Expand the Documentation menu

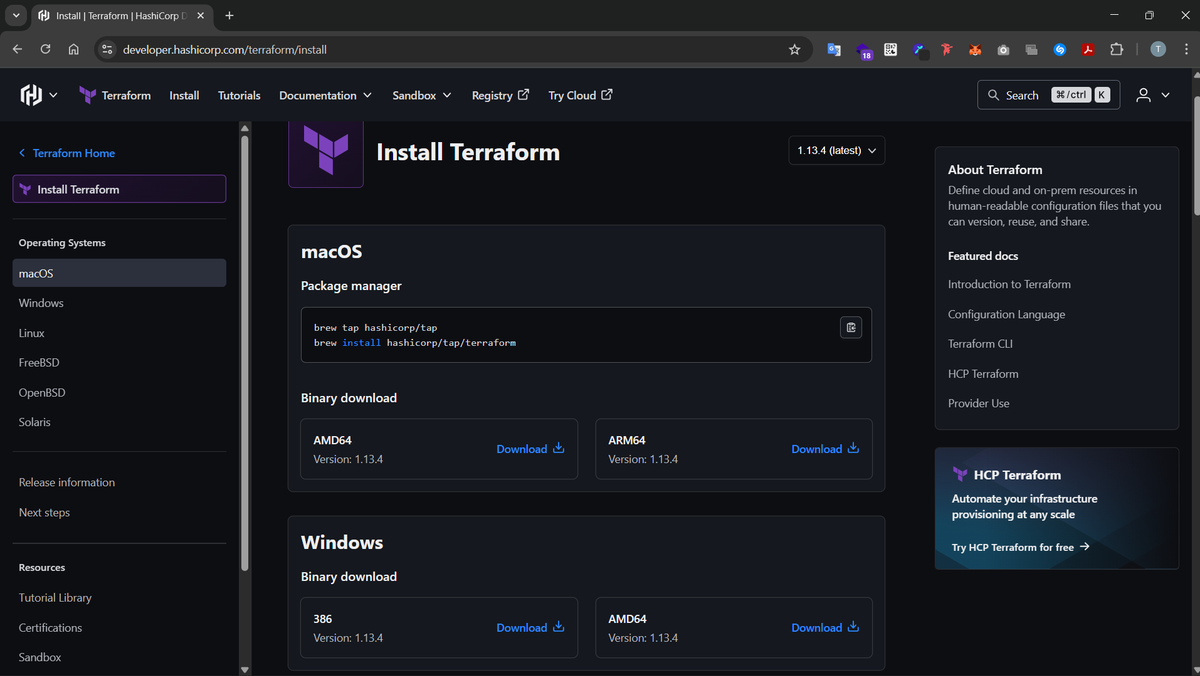pos(325,95)
